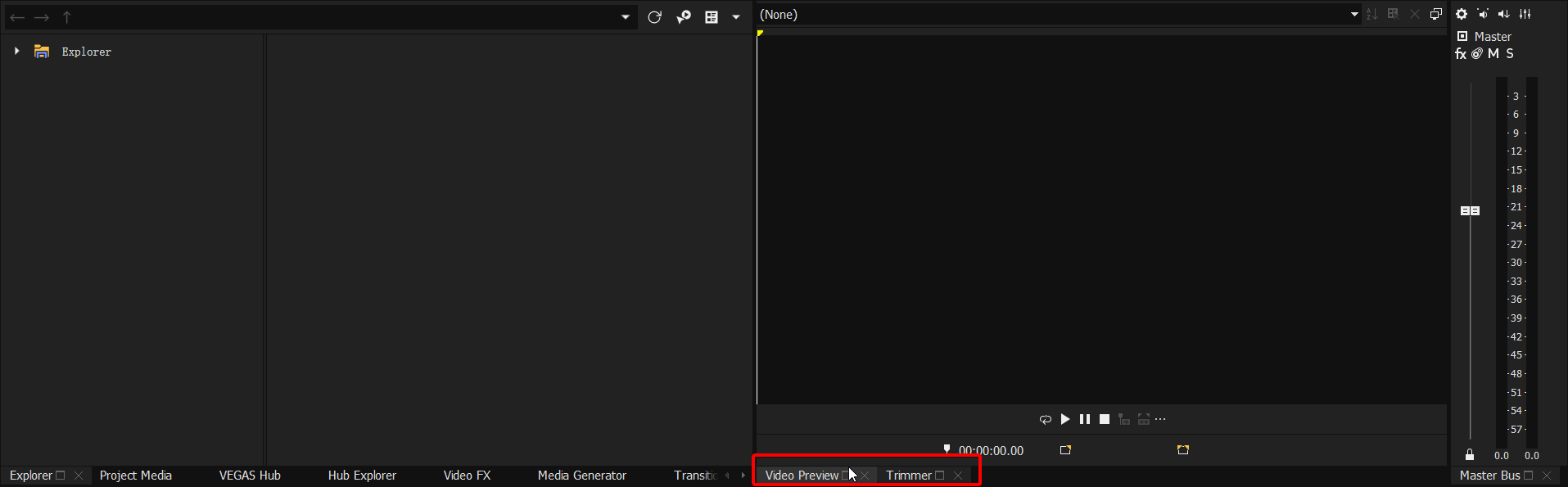Refresh the Explorer file list
Viewport: 1568px width, 487px height.
click(x=654, y=17)
